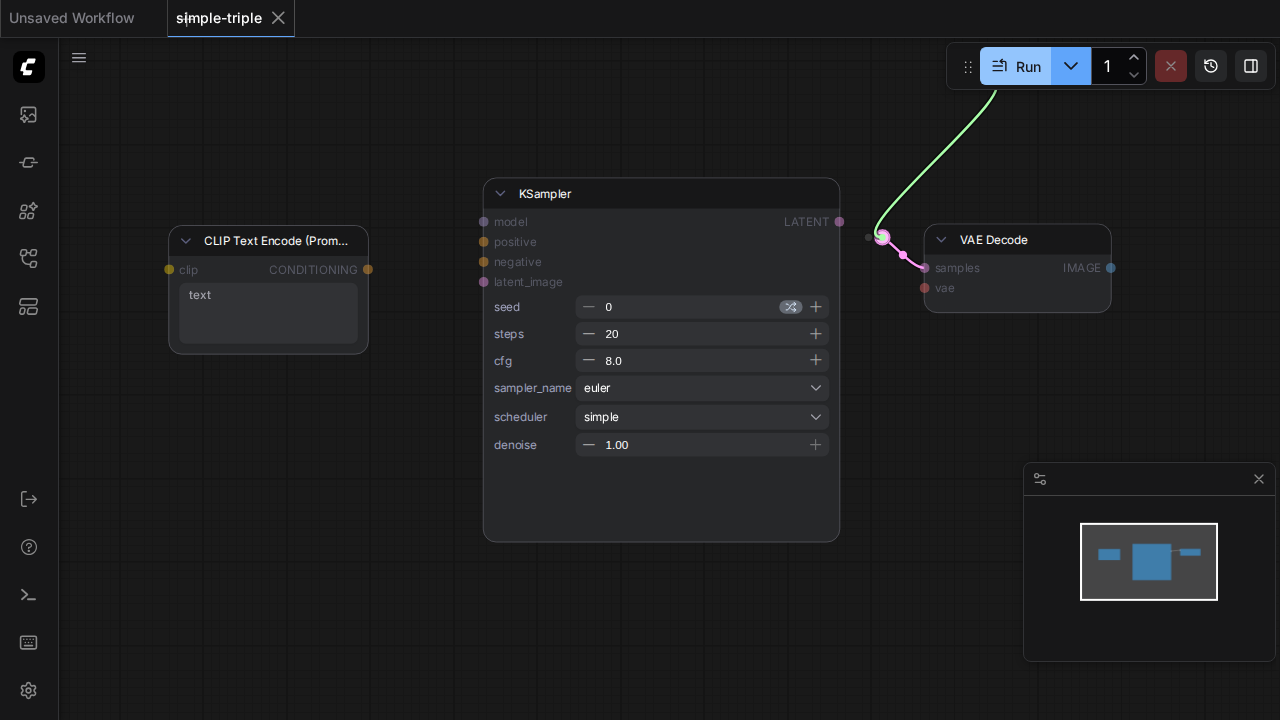This screenshot has height=720, width=1280.
Task: Open the scheduler simple dropdown
Action: [x=702, y=417]
